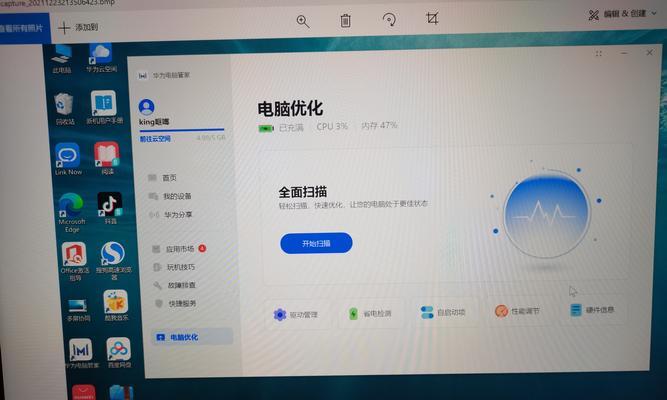Image resolution: width=667 pixels, height=400 pixels.
Task: Open 新机用户手册 desktop icon
Action: point(104,107)
